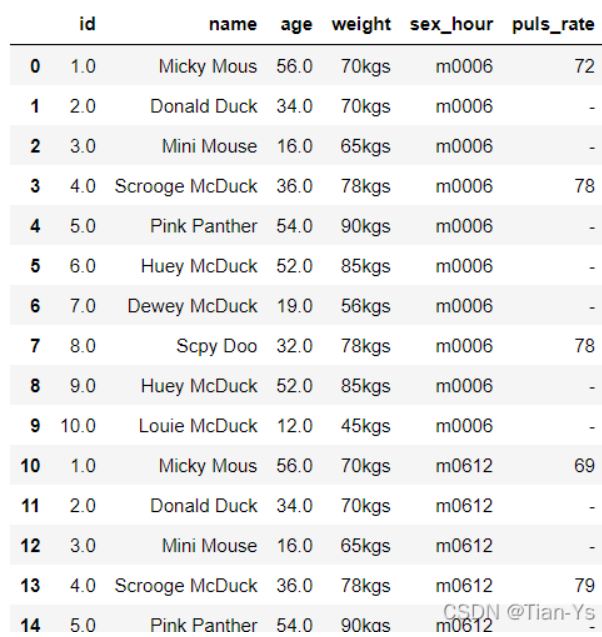
Task: Click the puls_rate value 79 in row 13
Action: tap(584, 585)
